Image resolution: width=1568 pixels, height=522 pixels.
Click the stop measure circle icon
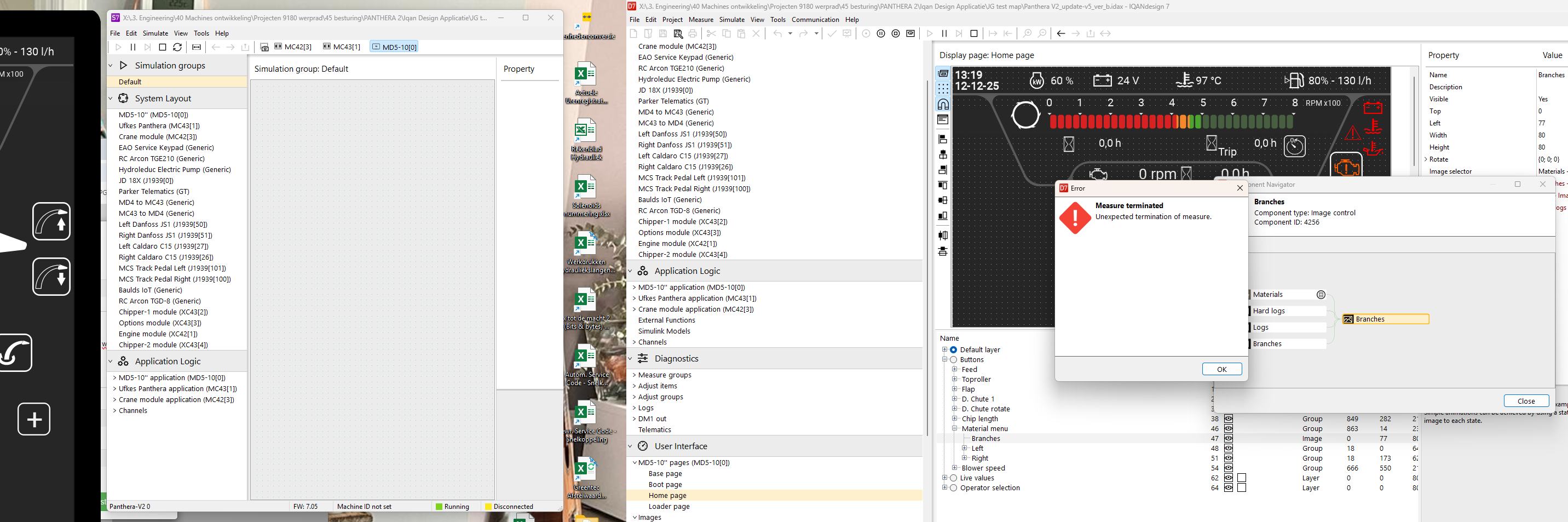pyautogui.click(x=895, y=33)
